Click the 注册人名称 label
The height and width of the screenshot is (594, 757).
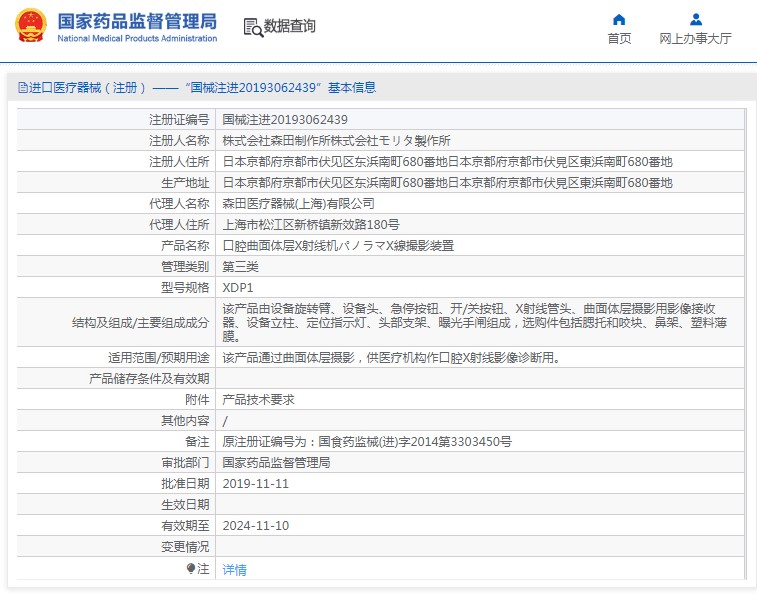179,141
